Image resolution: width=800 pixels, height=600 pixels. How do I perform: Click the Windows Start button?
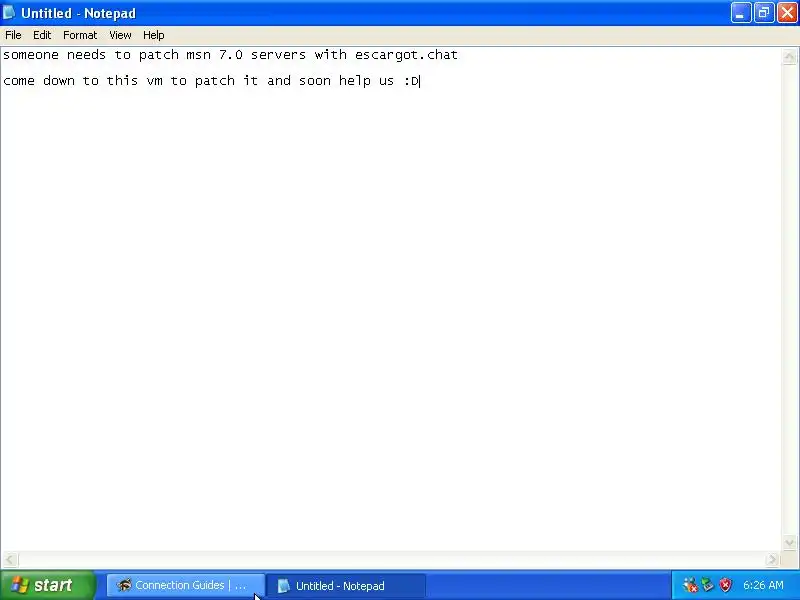47,585
